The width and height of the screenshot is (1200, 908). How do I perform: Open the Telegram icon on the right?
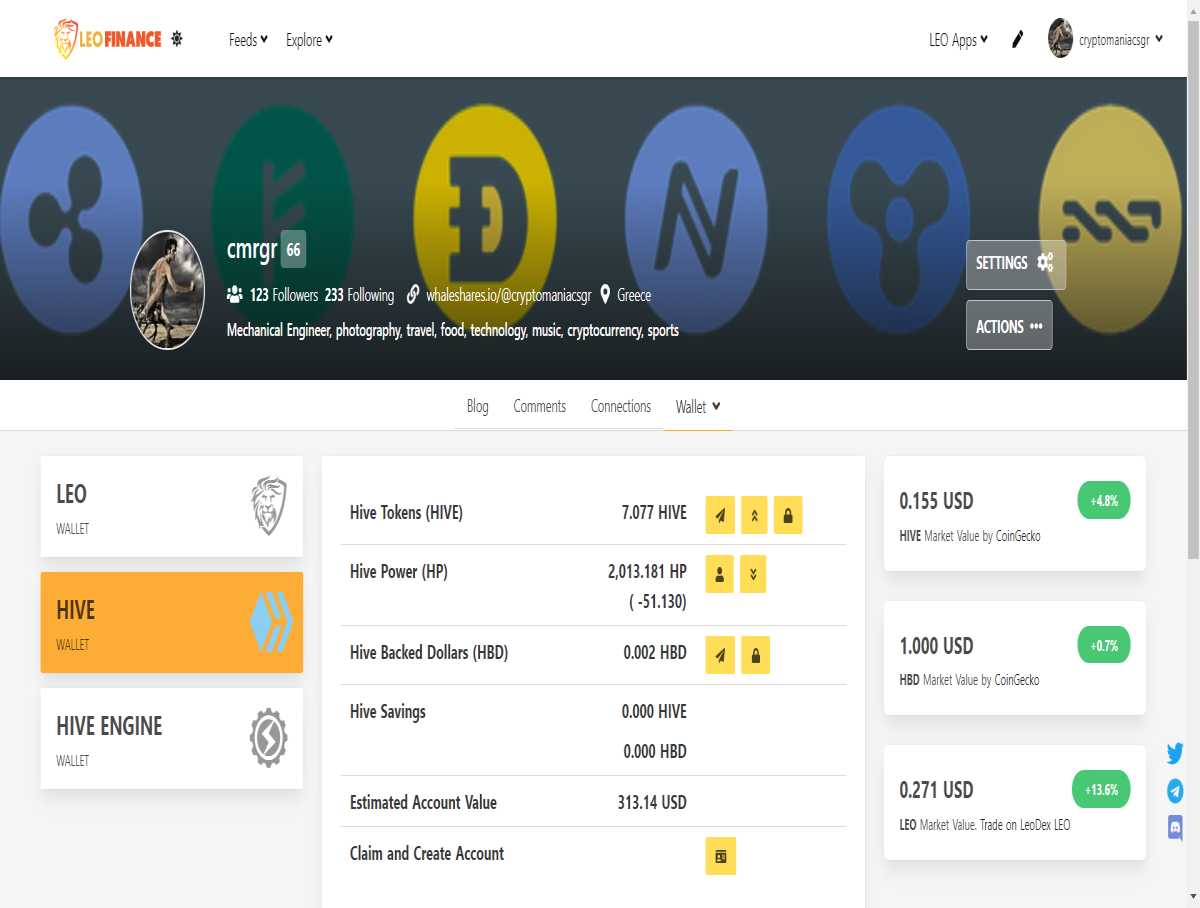[x=1175, y=790]
